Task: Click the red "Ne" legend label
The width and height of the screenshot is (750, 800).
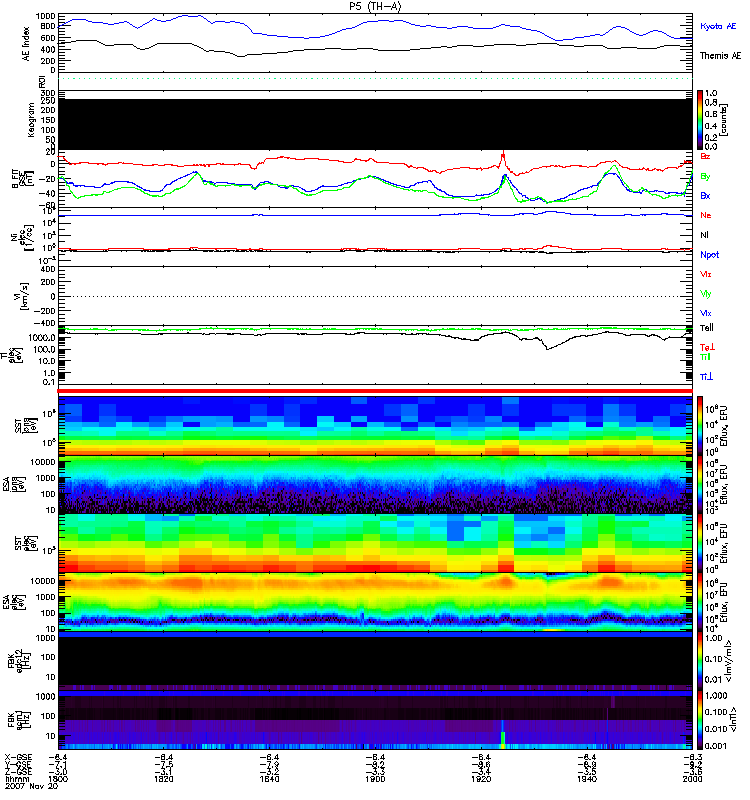Action: (x=706, y=215)
